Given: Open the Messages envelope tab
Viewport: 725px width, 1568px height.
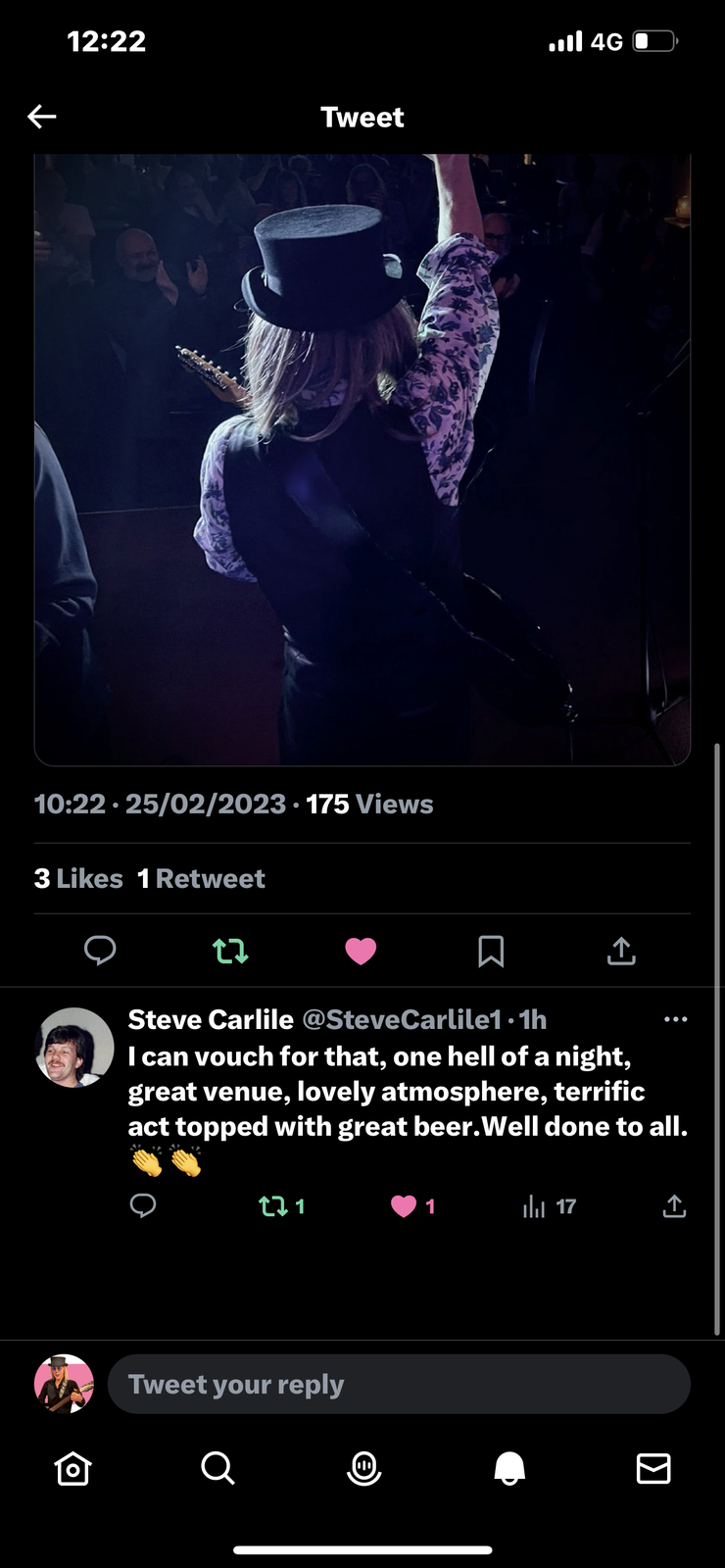Looking at the screenshot, I should (653, 1468).
